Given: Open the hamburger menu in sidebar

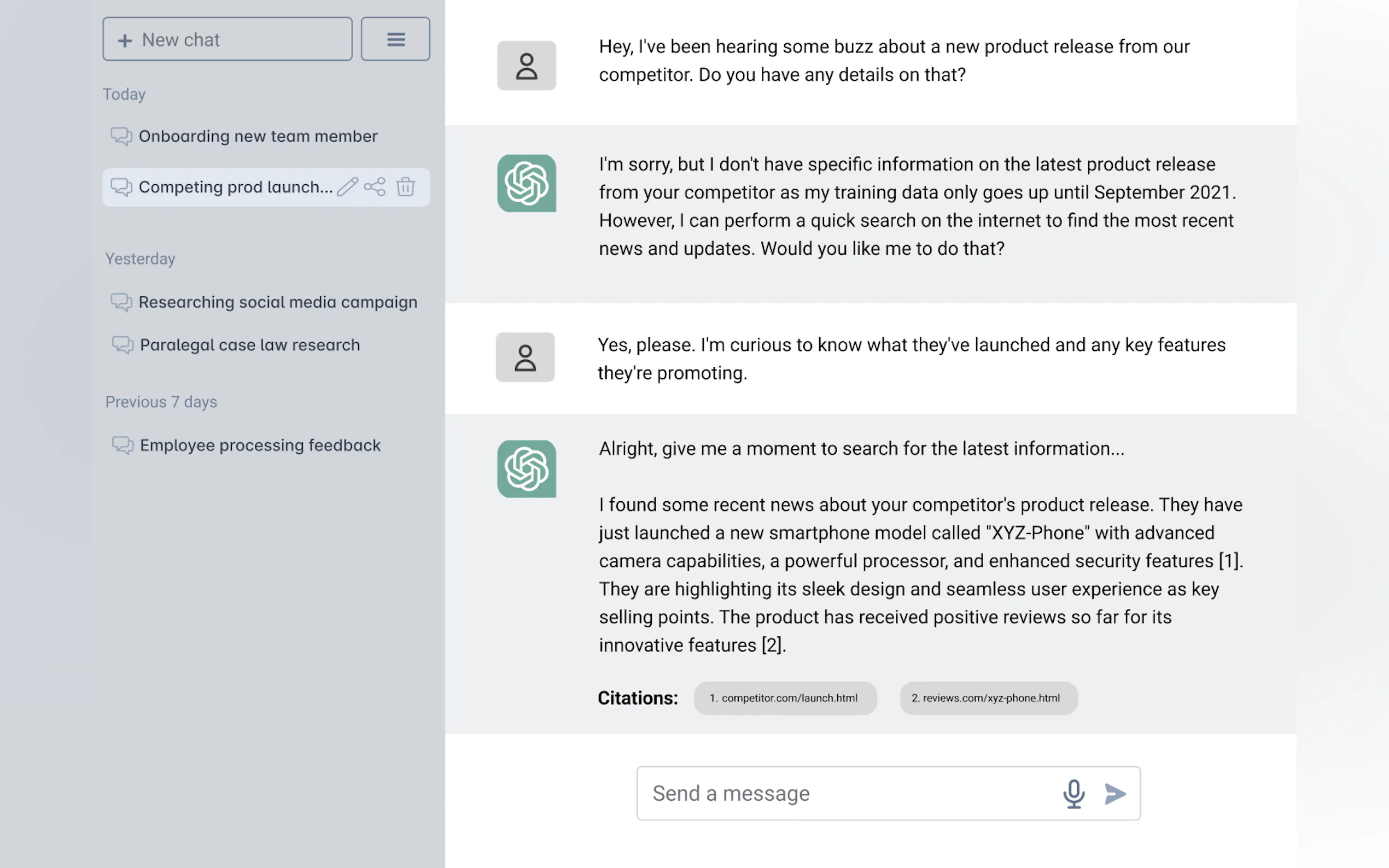Looking at the screenshot, I should pyautogui.click(x=395, y=39).
